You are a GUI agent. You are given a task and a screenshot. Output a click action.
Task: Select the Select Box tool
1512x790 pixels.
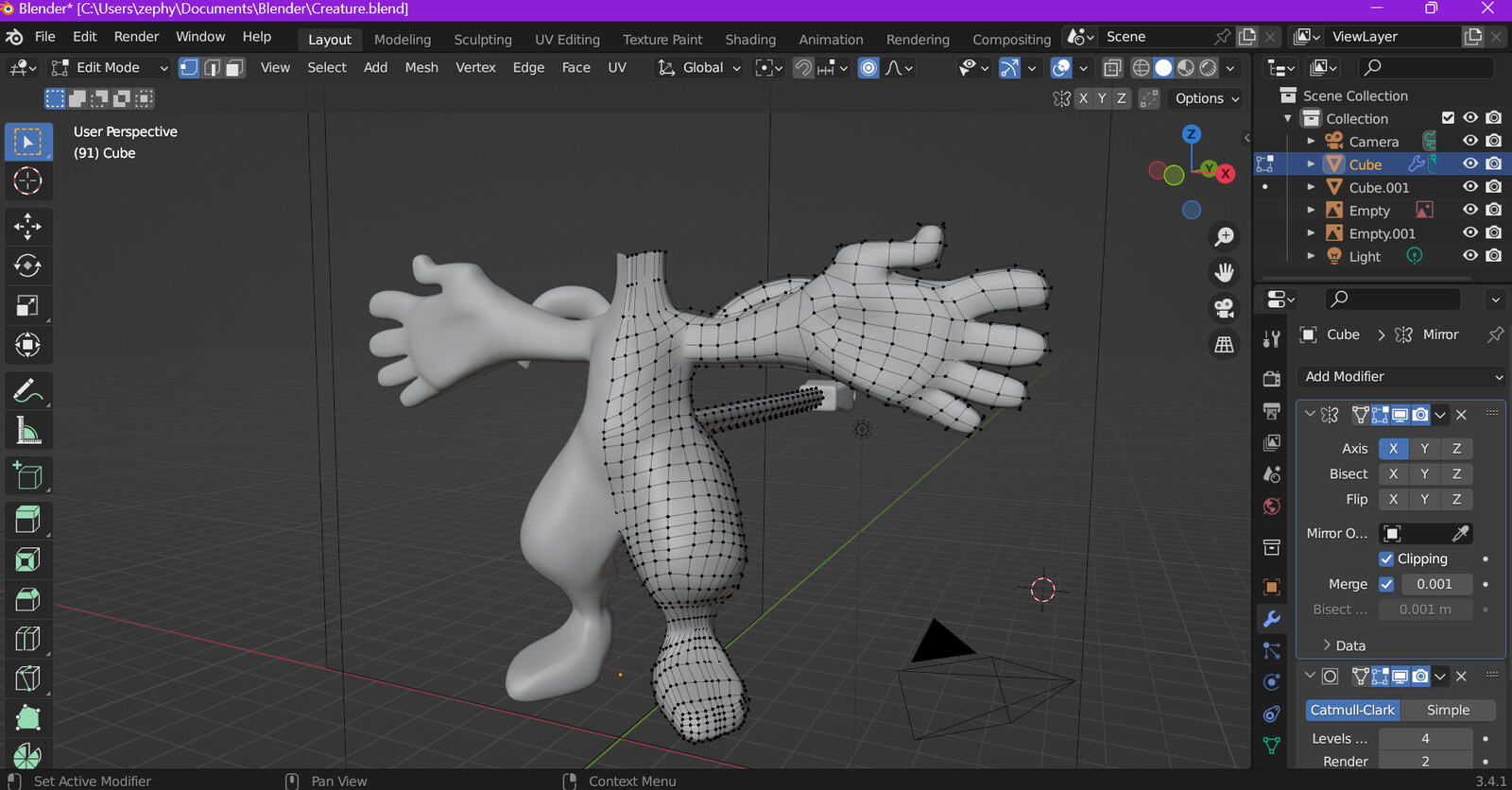tap(28, 142)
